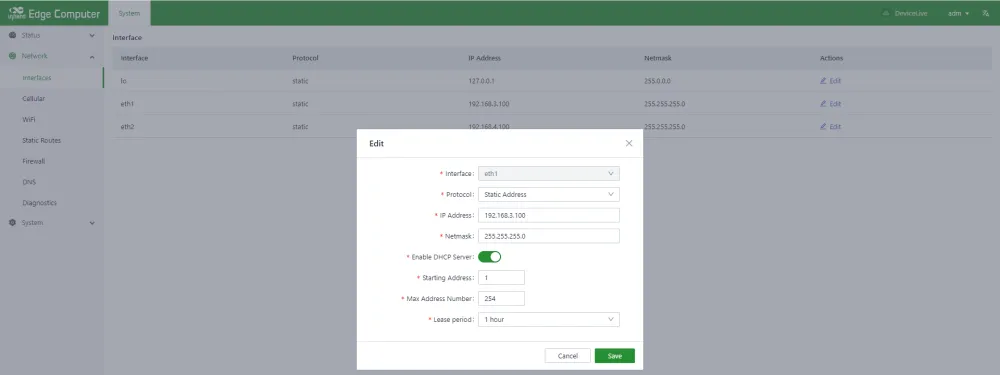Click the Status globe icon in sidebar
1000x375 pixels.
(13, 35)
